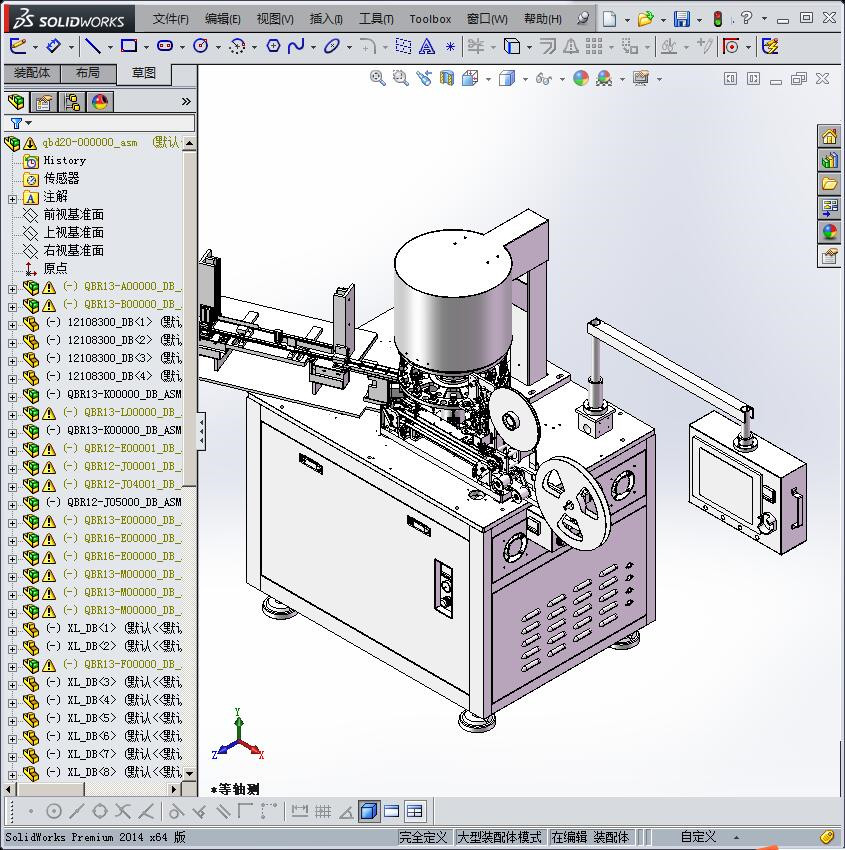Click Zoom to Area magnifier icon
This screenshot has width=845, height=850.
click(x=401, y=79)
